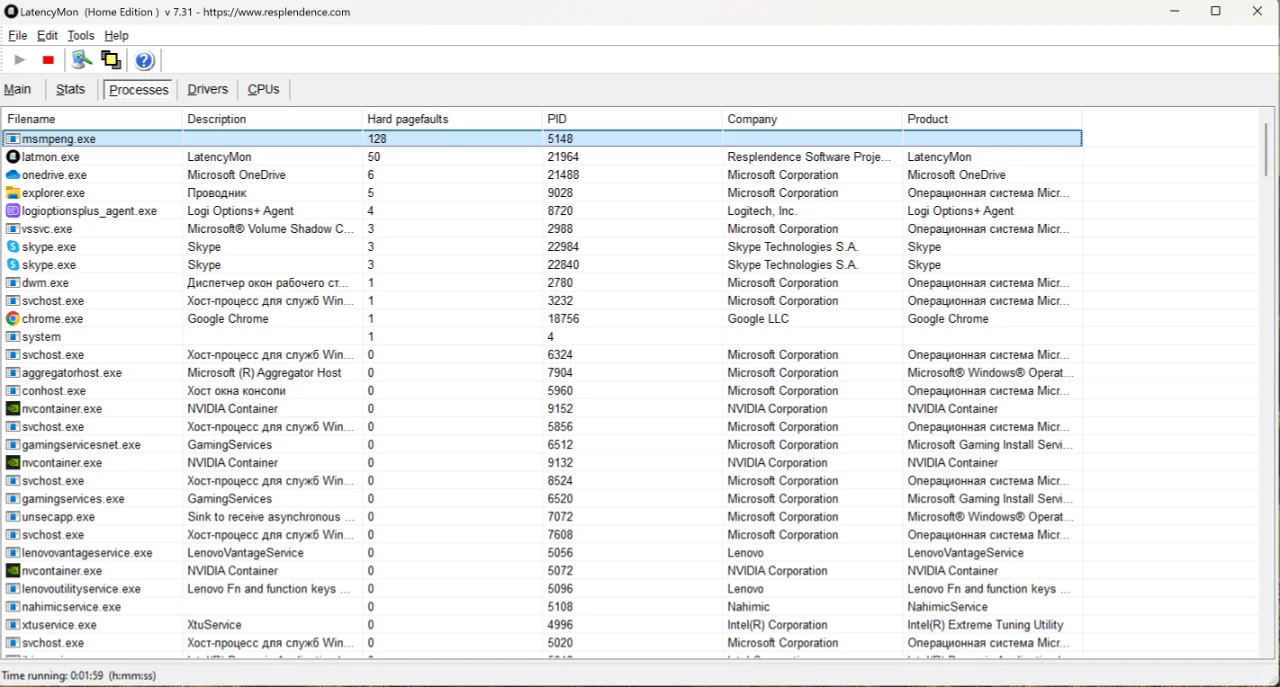Click the PID value 21964
1280x687 pixels.
(x=563, y=157)
